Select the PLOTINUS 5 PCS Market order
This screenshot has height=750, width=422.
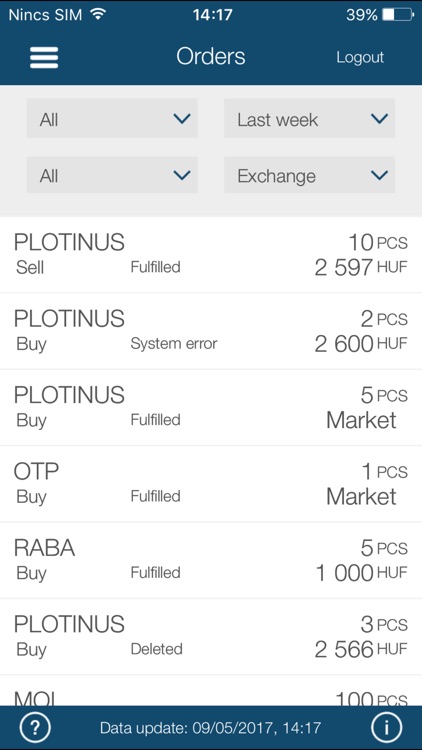click(211, 408)
